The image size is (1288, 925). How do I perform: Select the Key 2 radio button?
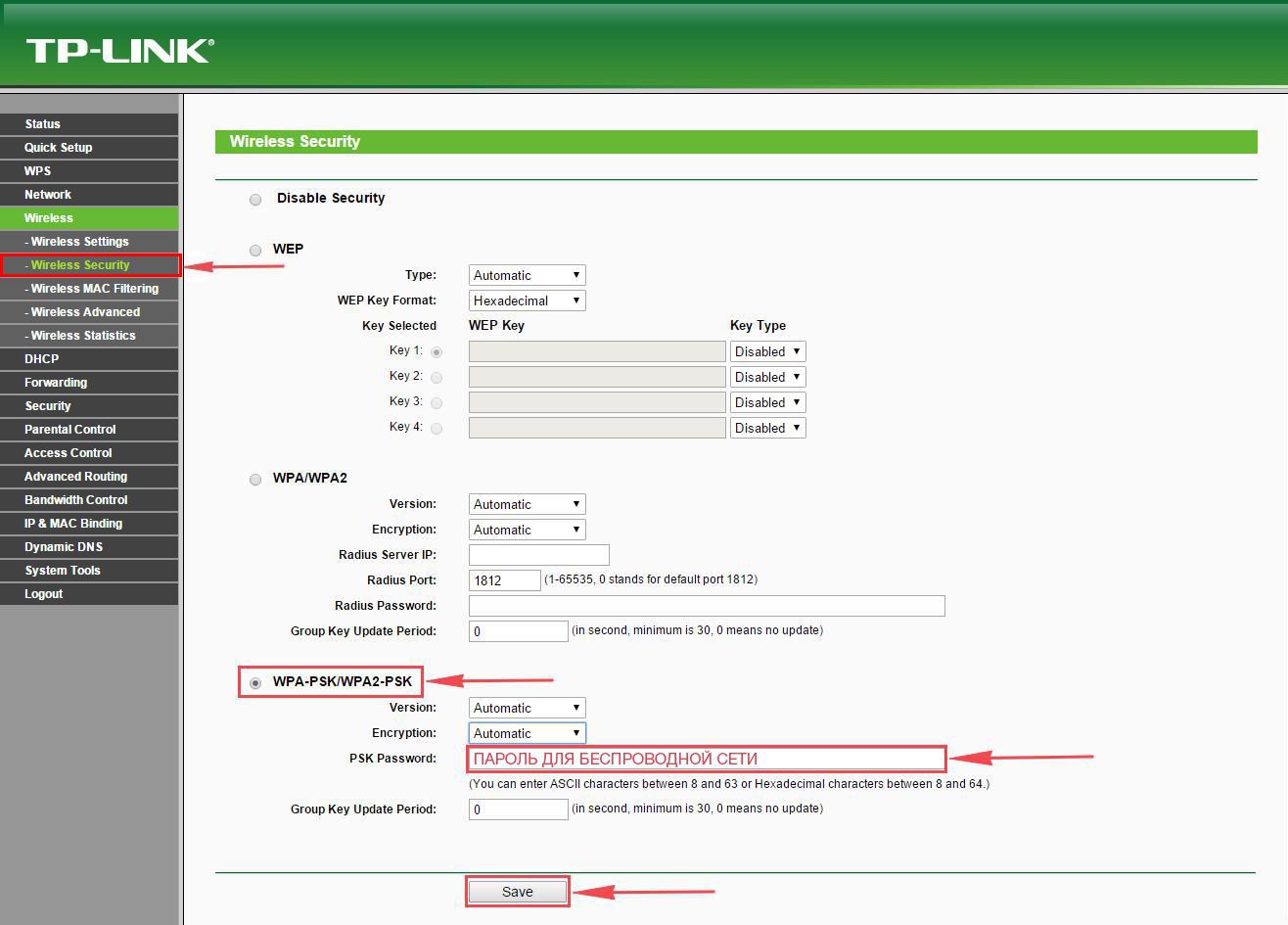437,377
